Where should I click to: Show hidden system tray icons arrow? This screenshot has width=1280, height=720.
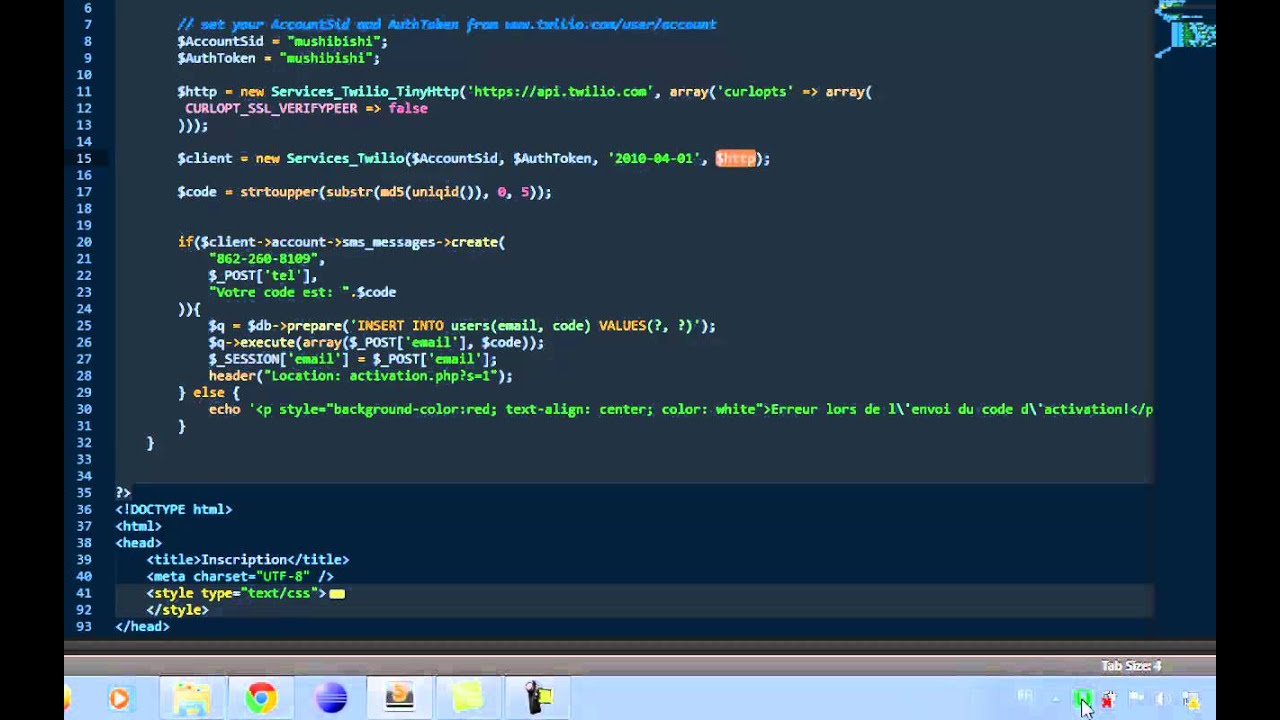[x=1055, y=699]
